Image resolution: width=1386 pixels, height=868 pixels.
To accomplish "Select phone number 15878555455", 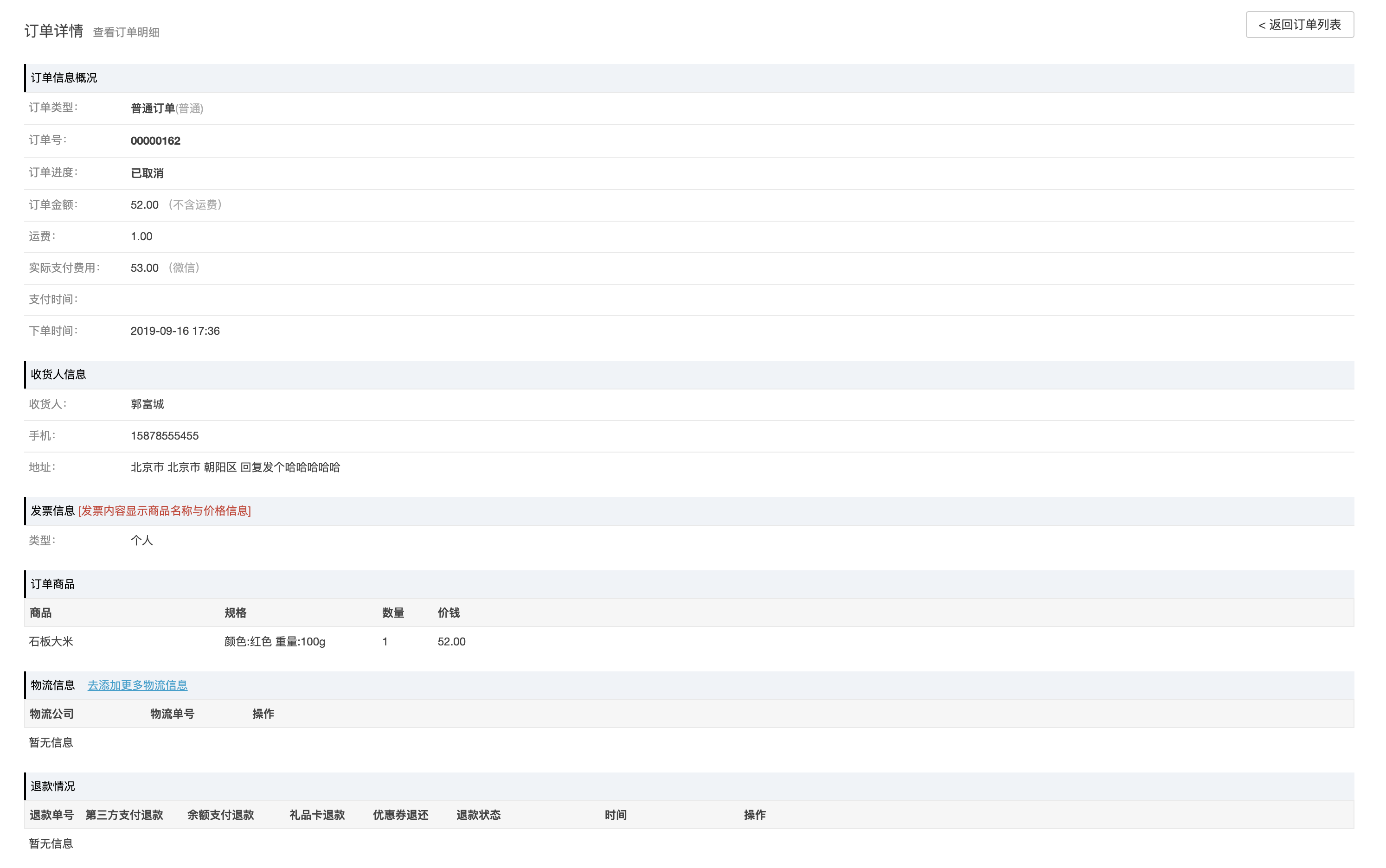I will click(165, 436).
